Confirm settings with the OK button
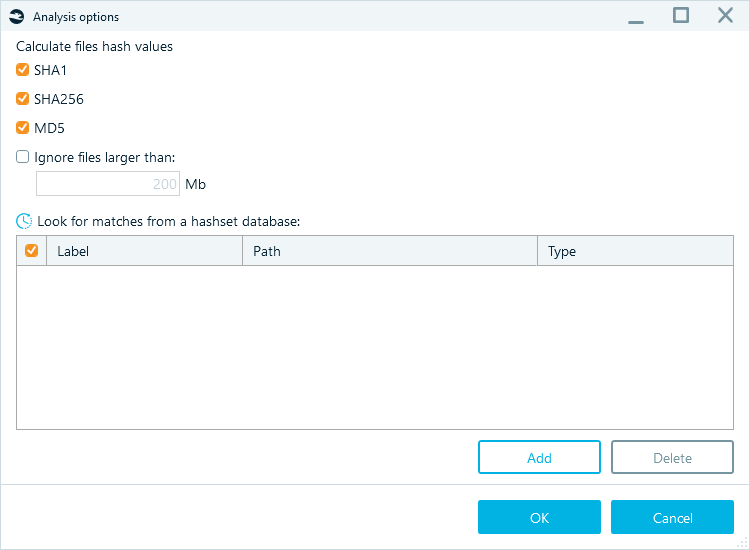This screenshot has width=750, height=550. click(539, 517)
